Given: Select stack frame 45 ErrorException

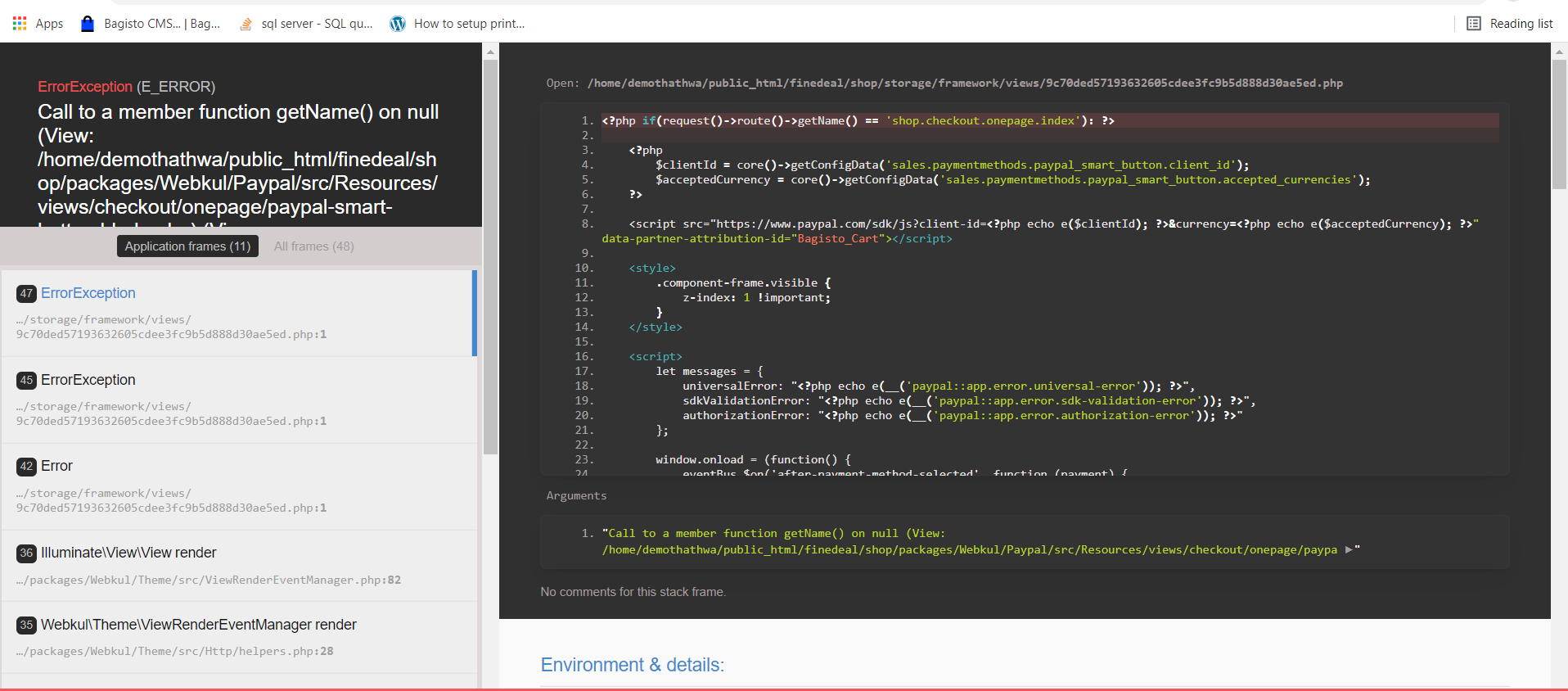Looking at the screenshot, I should tap(238, 400).
